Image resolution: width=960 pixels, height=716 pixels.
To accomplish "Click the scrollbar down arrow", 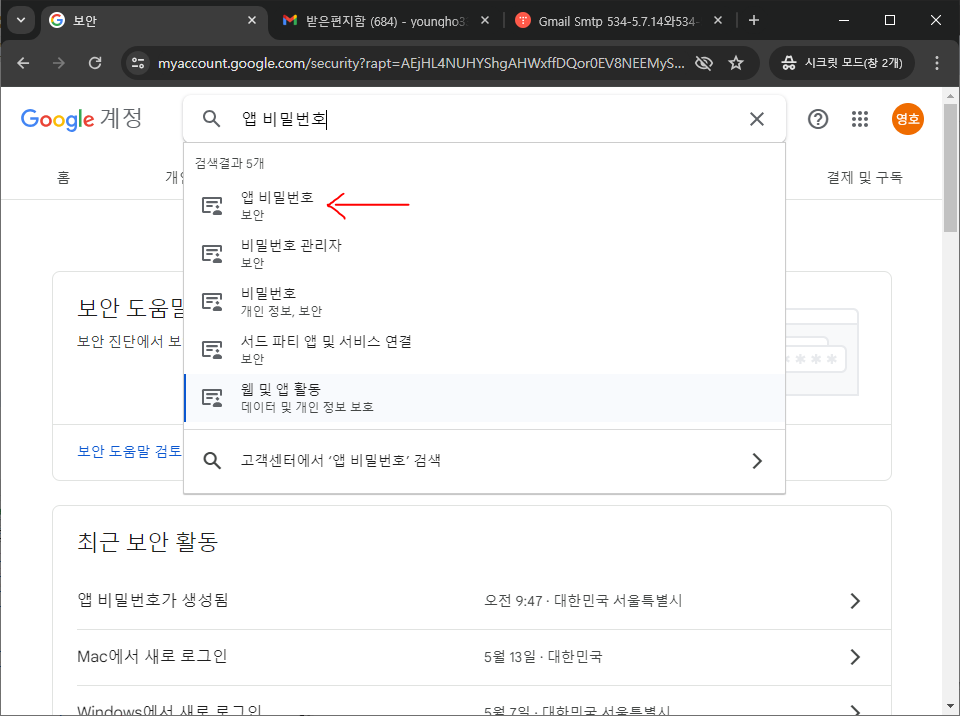I will 950,707.
